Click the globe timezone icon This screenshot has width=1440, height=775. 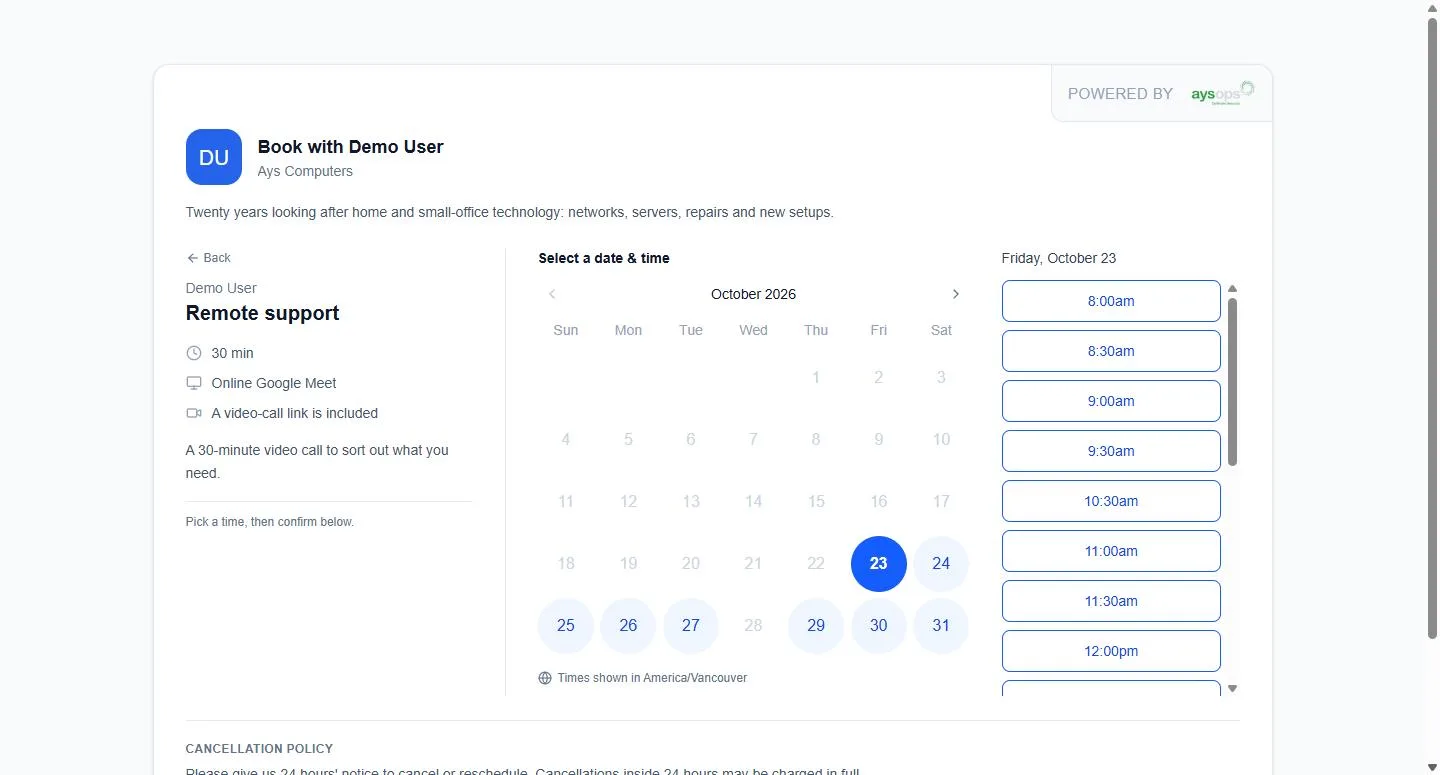tap(545, 678)
